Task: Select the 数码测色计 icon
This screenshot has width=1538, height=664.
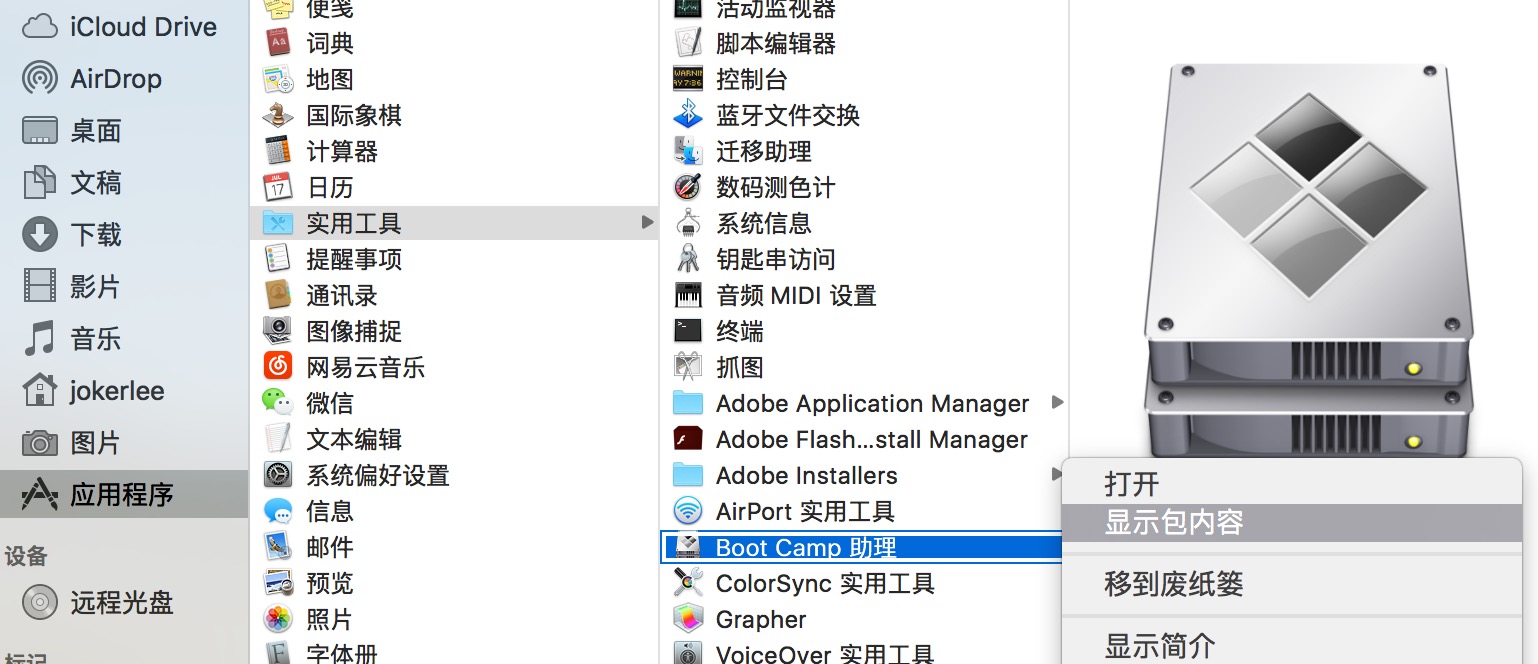Action: click(x=688, y=187)
